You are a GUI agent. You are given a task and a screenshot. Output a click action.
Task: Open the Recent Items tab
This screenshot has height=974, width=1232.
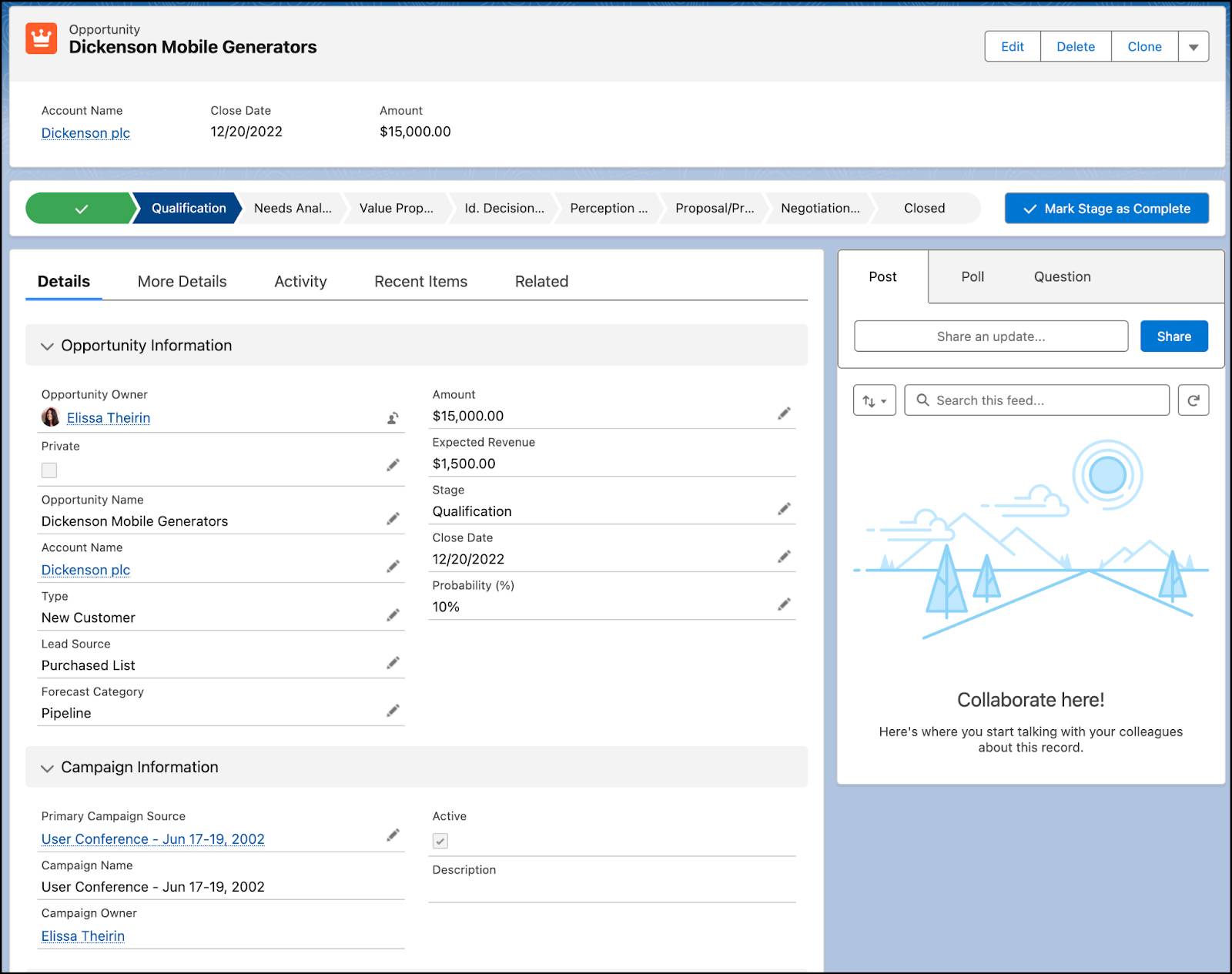[x=420, y=282]
